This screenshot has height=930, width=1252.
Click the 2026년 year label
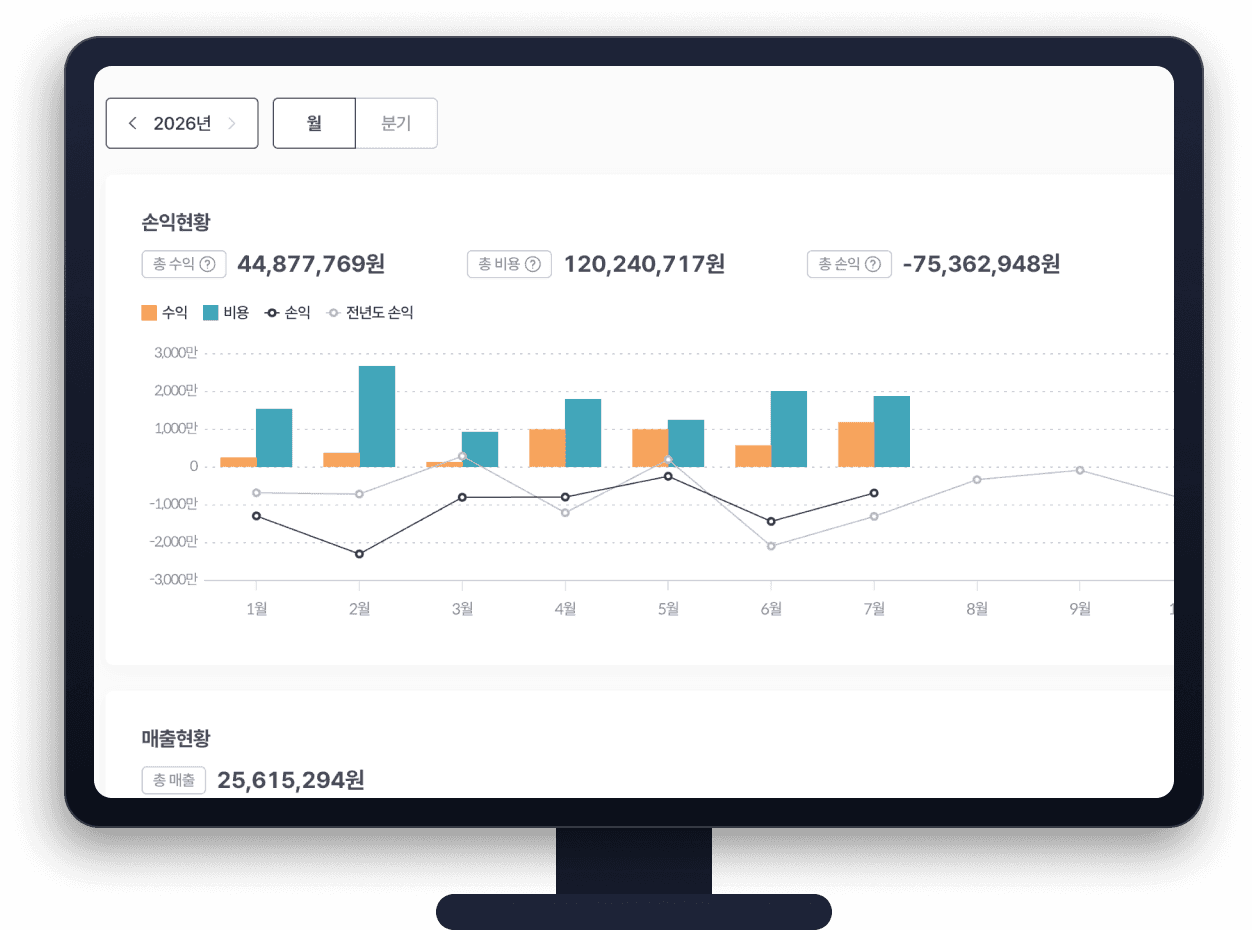pos(182,123)
